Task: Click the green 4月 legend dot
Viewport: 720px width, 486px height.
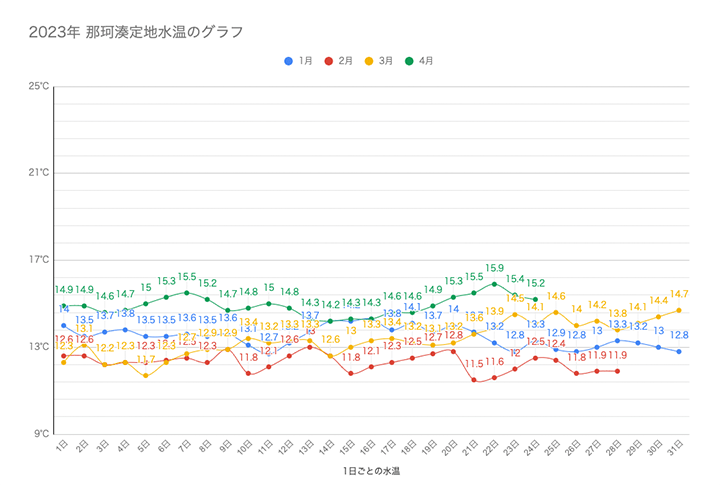Action: [409, 61]
